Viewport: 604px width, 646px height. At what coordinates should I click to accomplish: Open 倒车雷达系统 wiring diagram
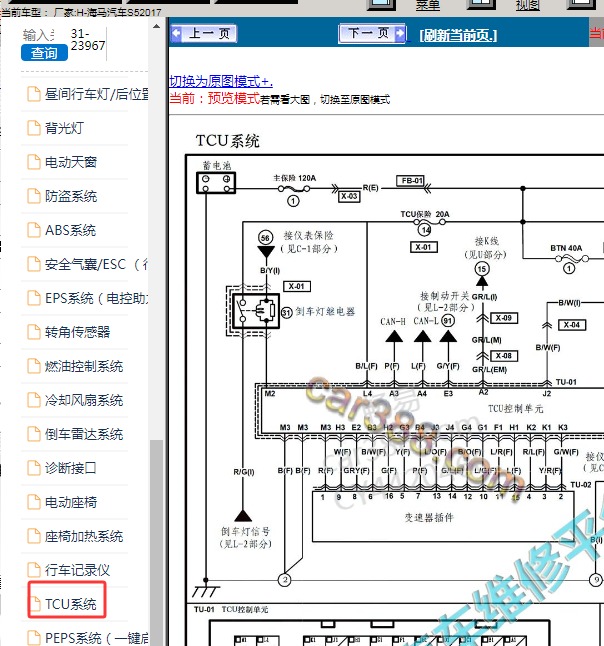point(84,434)
